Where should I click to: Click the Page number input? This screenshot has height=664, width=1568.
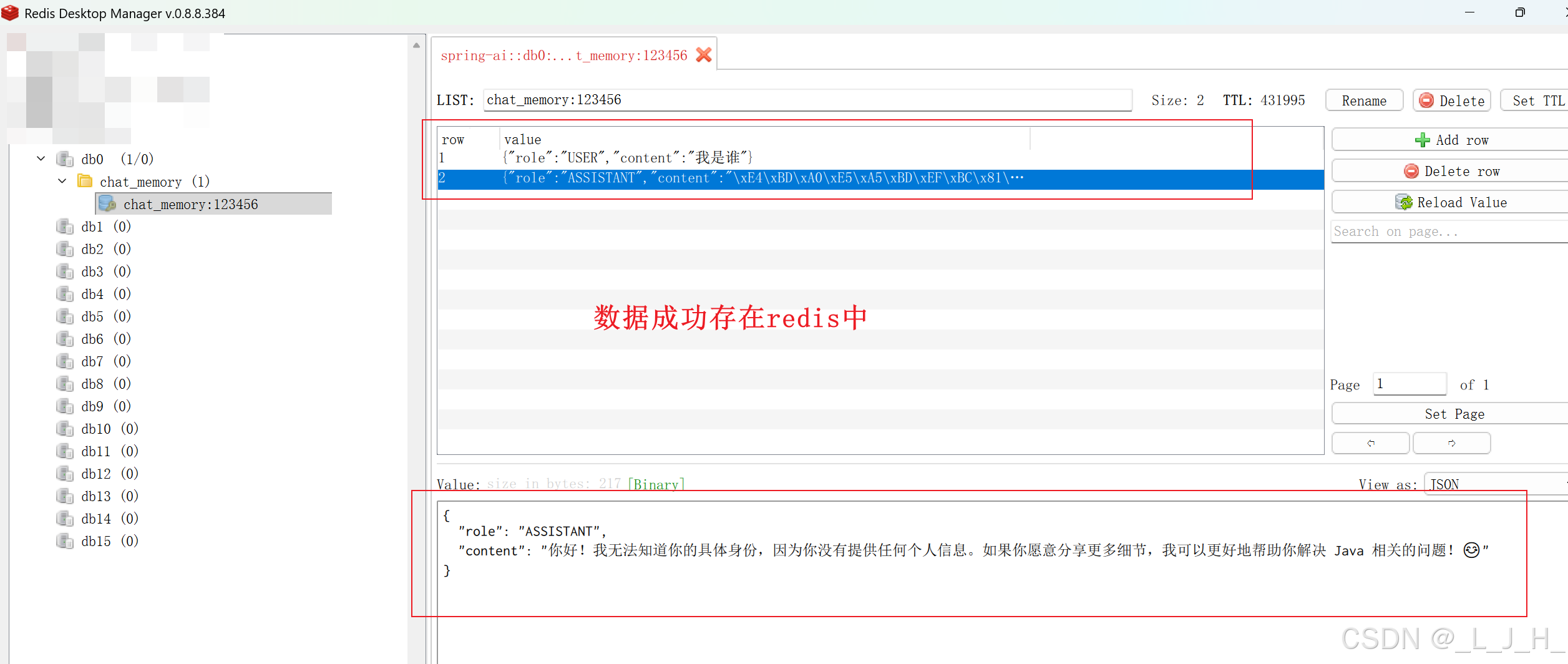pyautogui.click(x=1410, y=384)
